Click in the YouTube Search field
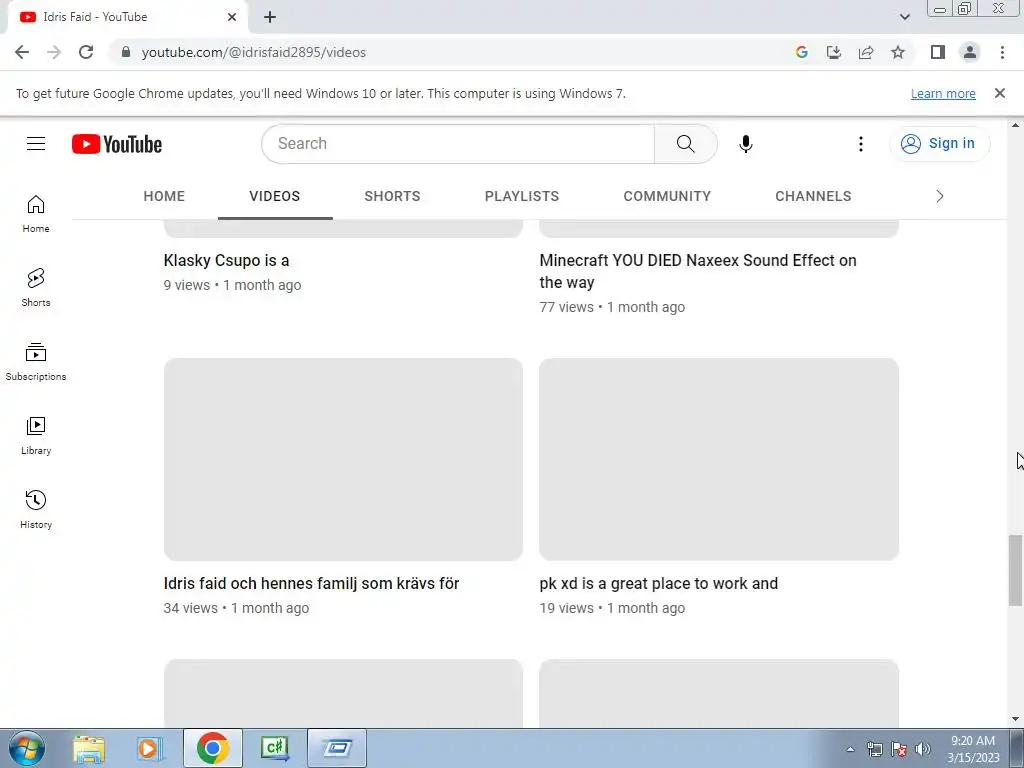This screenshot has width=1024, height=768. (x=458, y=144)
